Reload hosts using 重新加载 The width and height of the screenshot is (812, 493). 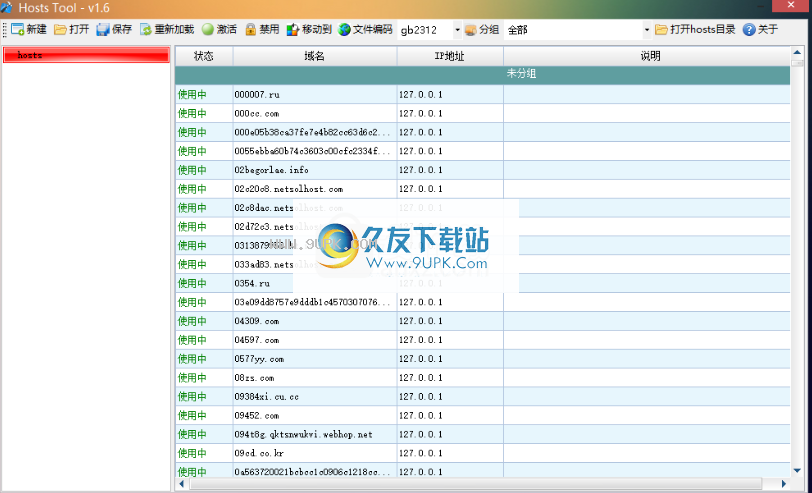pos(167,30)
